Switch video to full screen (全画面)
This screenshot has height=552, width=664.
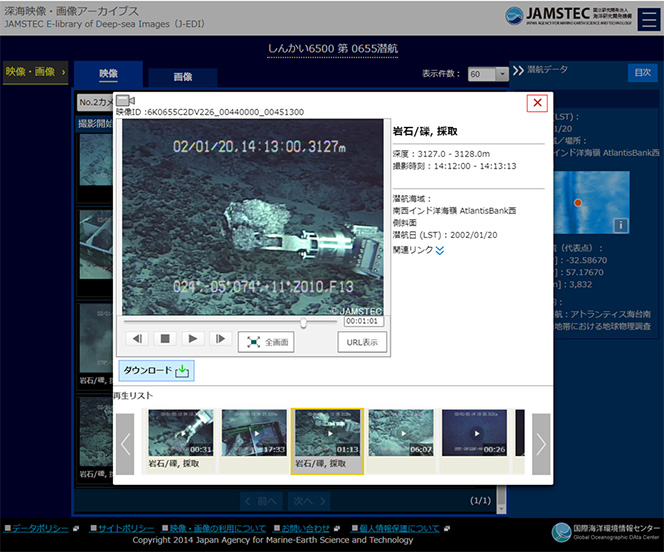(x=266, y=342)
